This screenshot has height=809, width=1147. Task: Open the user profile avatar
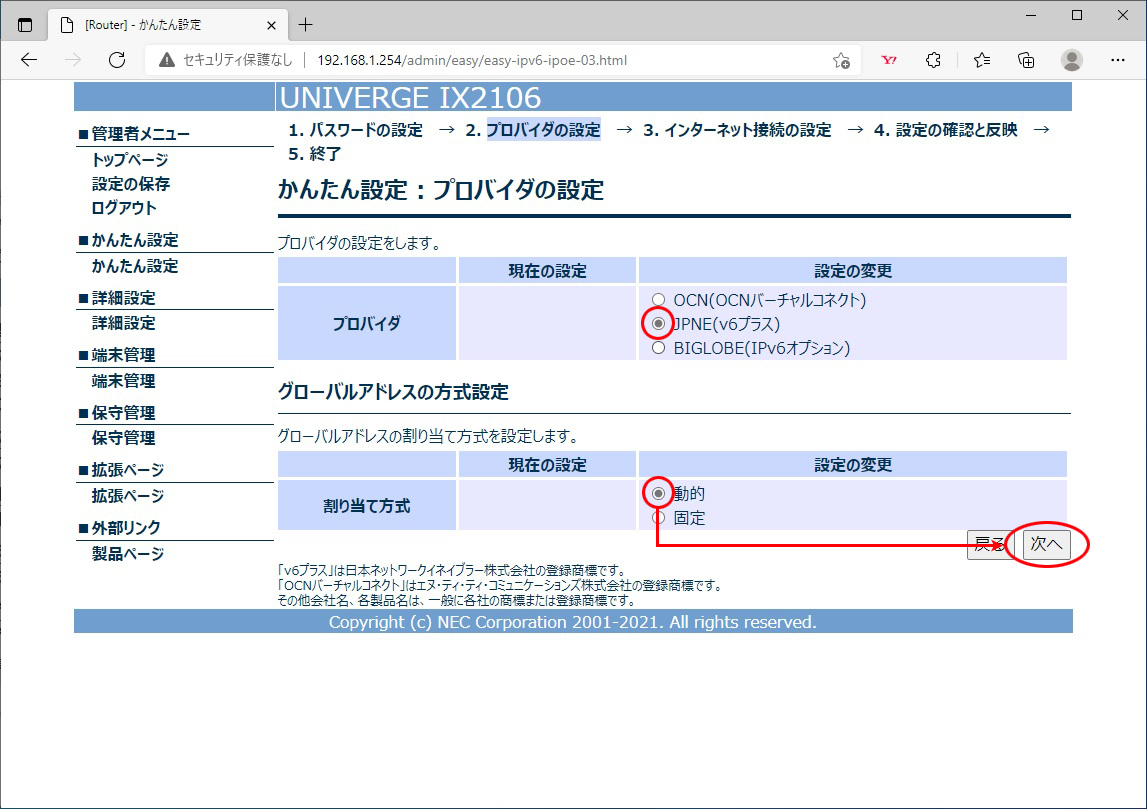click(1072, 60)
